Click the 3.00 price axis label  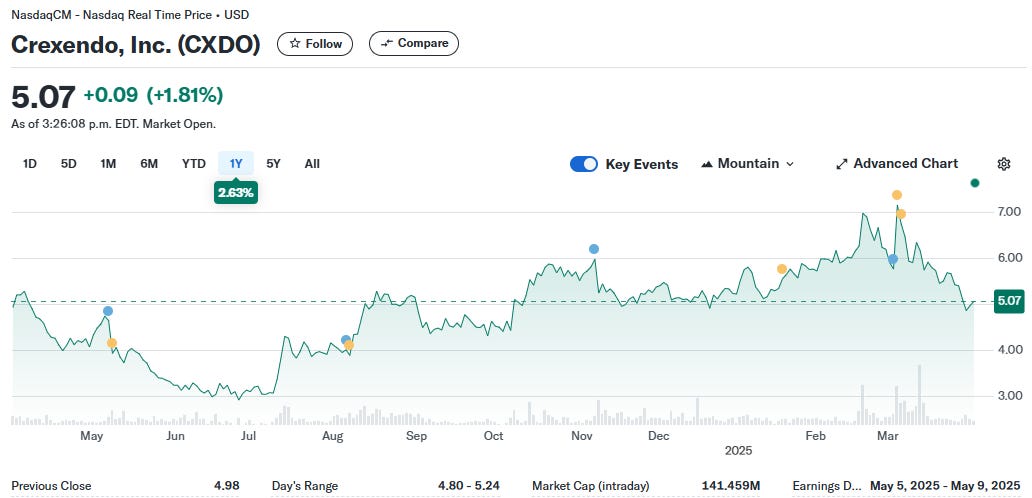tap(1009, 396)
